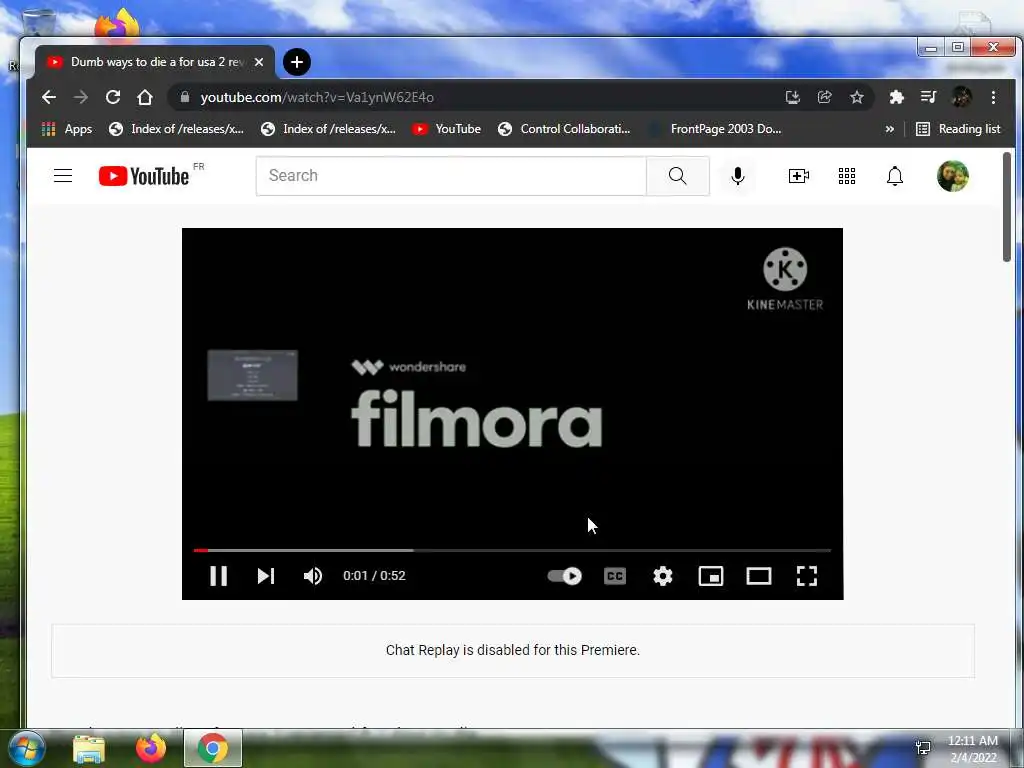1024x768 pixels.
Task: Open notifications bell
Action: 895,176
